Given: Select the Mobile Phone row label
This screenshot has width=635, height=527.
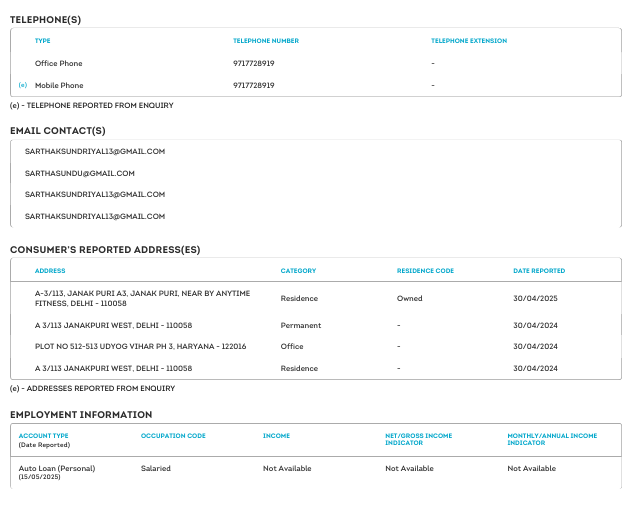Looking at the screenshot, I should pos(59,86).
